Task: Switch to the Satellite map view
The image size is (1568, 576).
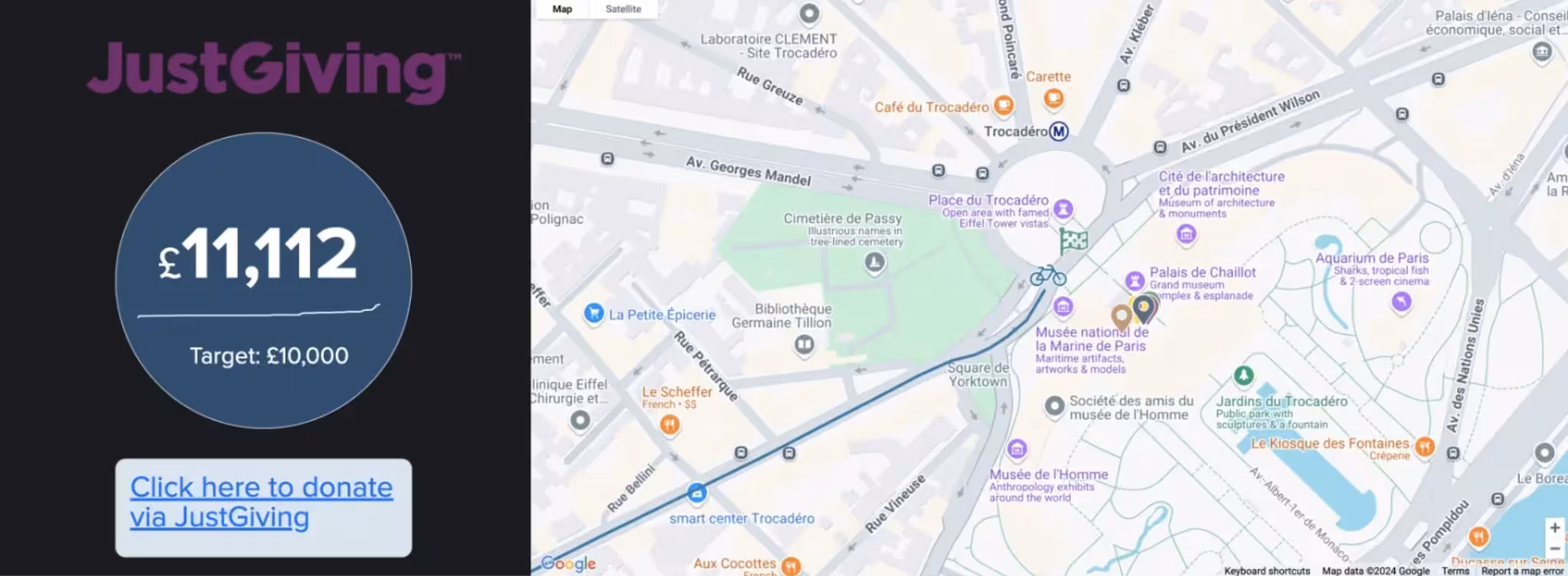Action: [623, 9]
